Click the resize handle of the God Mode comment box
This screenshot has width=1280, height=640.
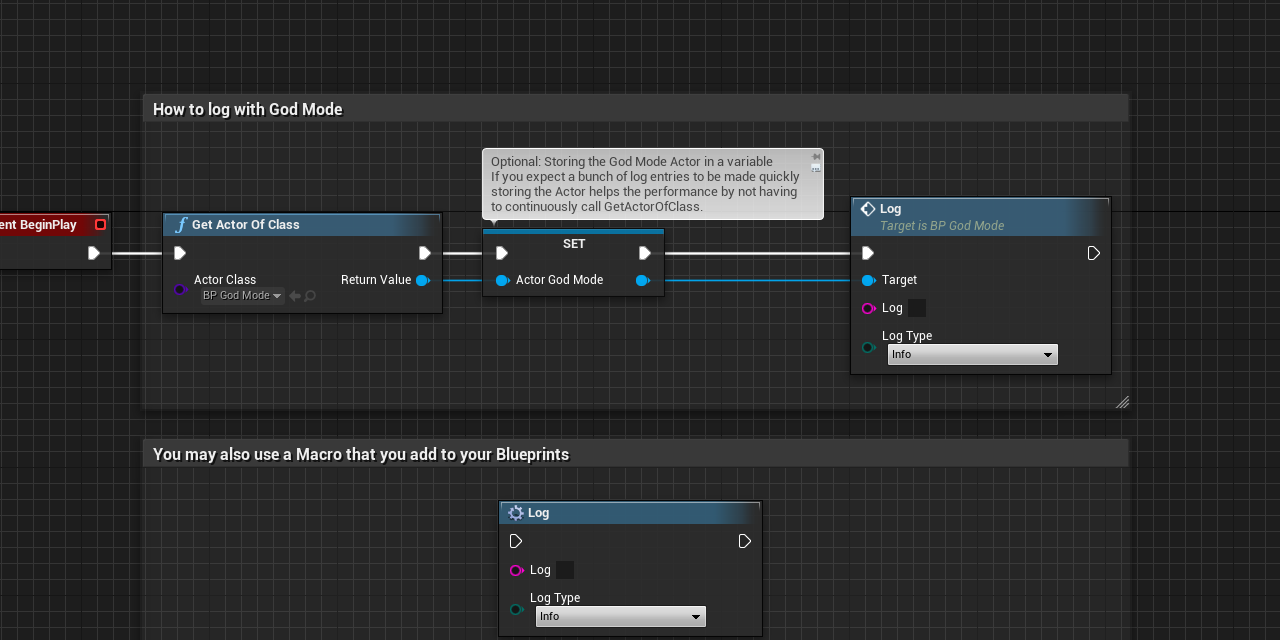(1122, 402)
